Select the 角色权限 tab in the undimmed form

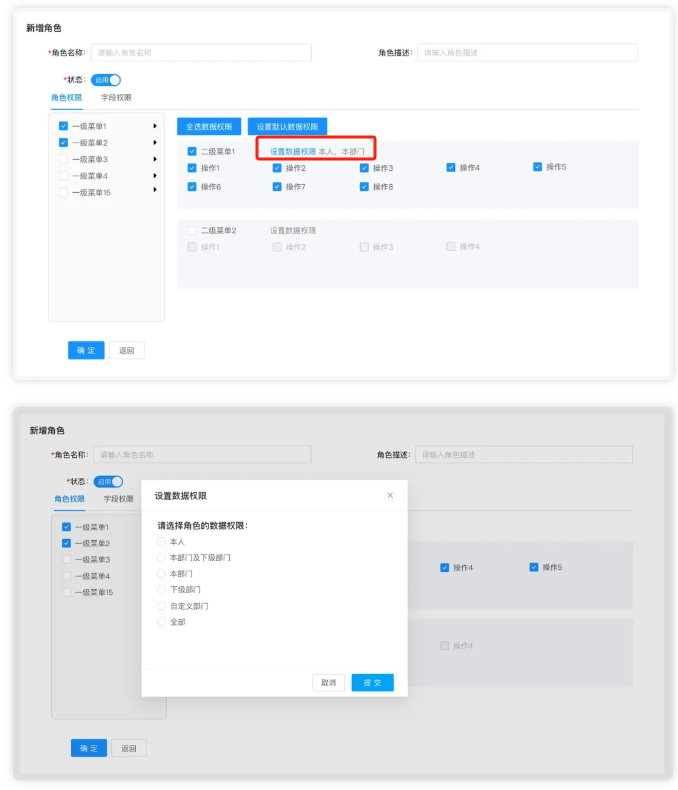[66, 98]
